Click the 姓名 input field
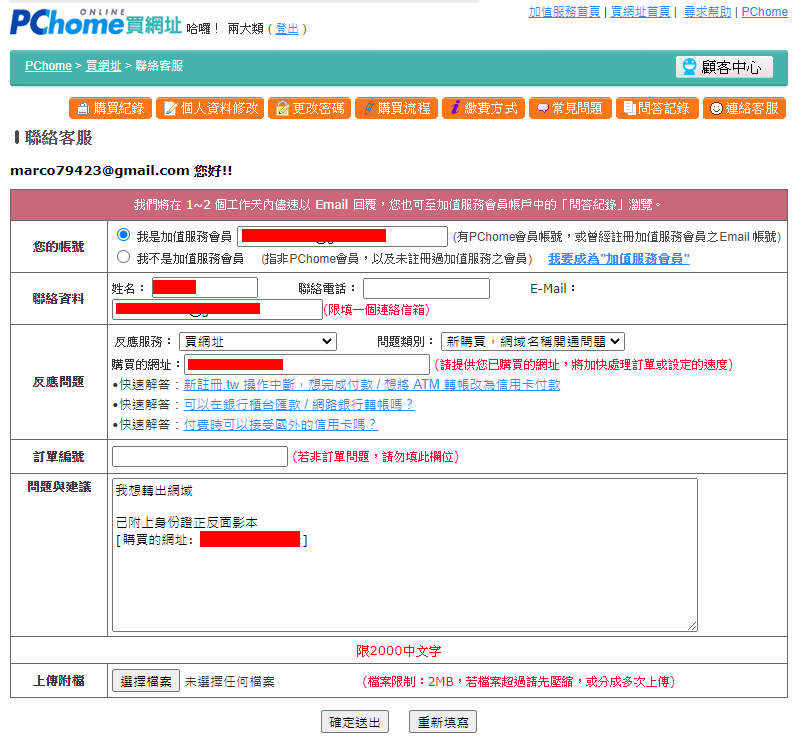The image size is (811, 745). point(205,288)
